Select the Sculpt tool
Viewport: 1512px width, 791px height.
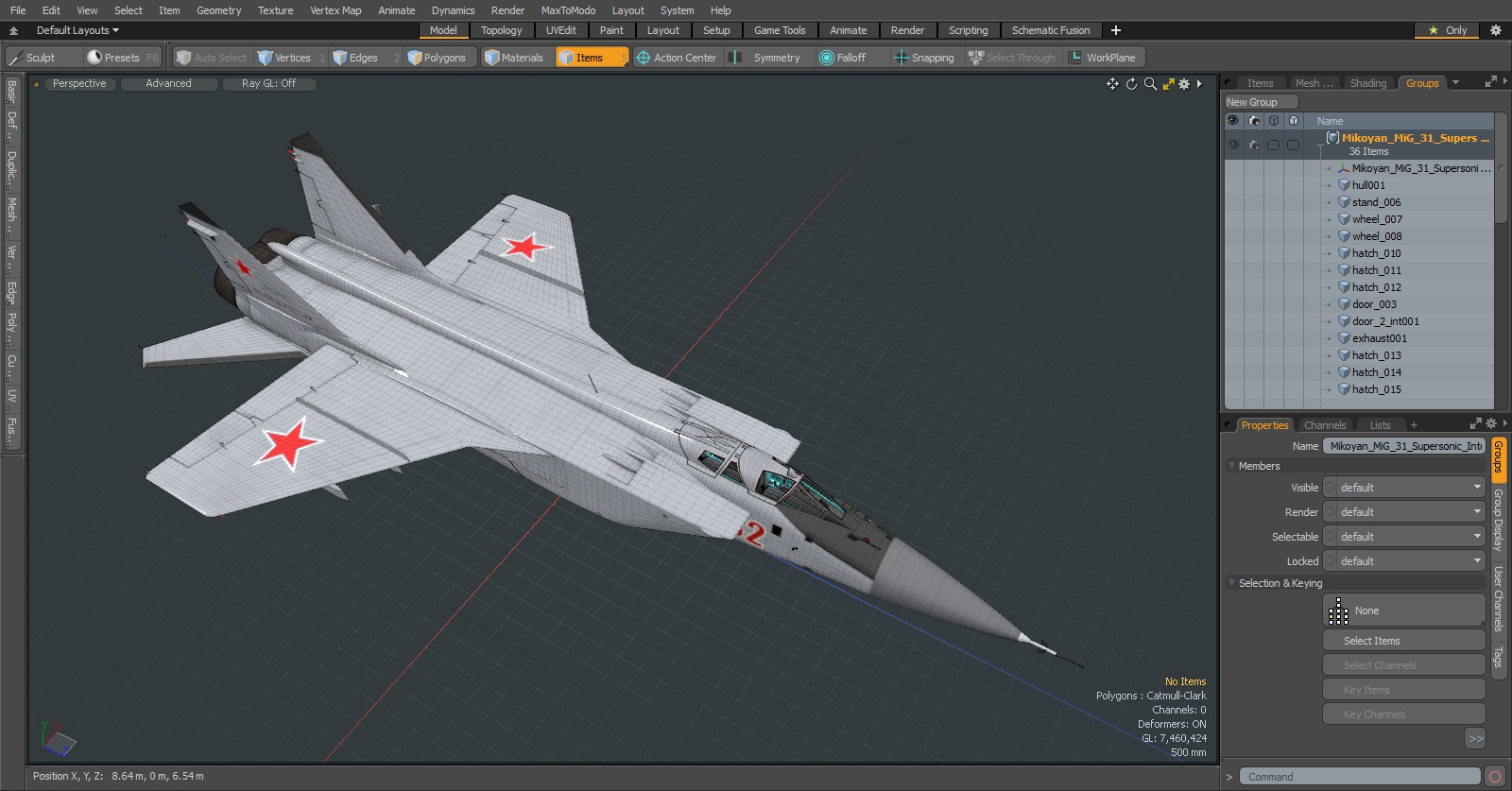(x=43, y=58)
